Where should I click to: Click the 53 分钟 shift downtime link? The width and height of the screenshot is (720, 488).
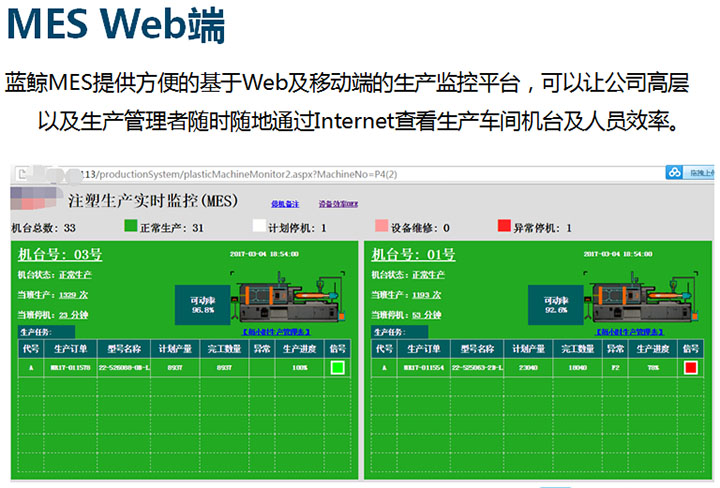427,315
